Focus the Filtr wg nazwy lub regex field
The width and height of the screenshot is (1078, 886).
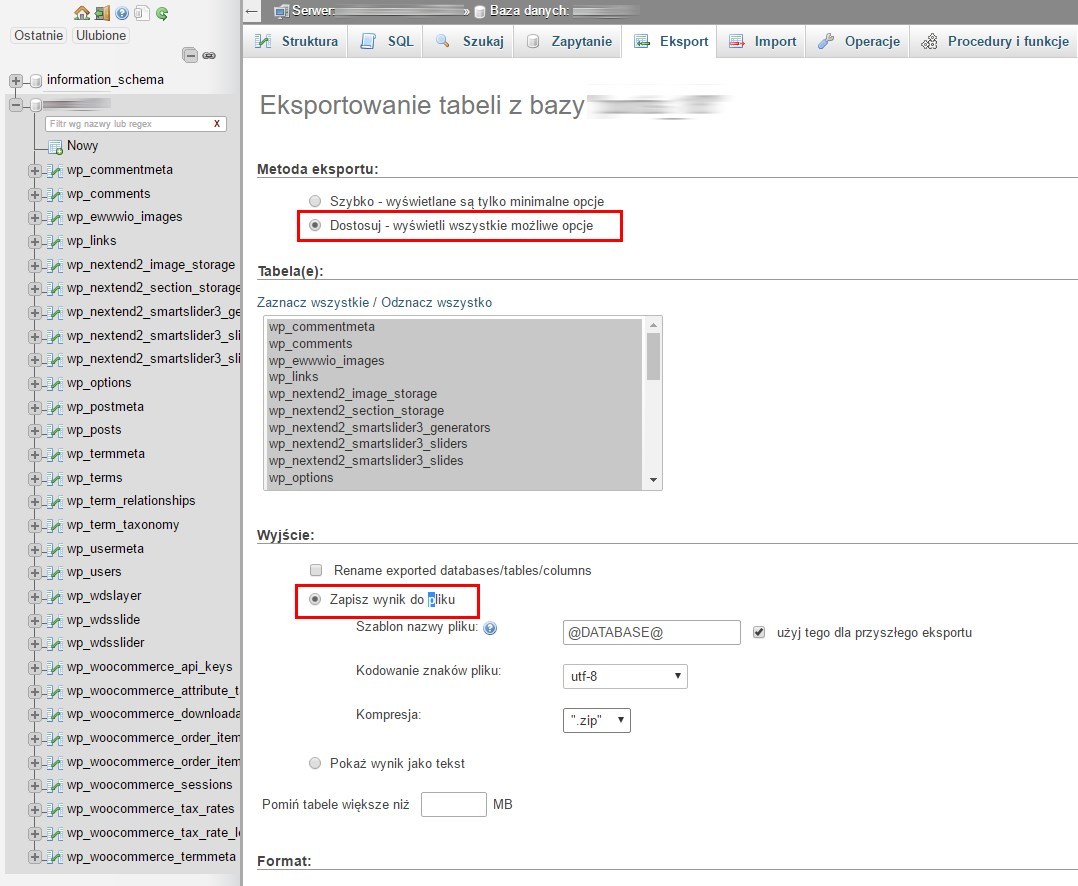pos(129,124)
